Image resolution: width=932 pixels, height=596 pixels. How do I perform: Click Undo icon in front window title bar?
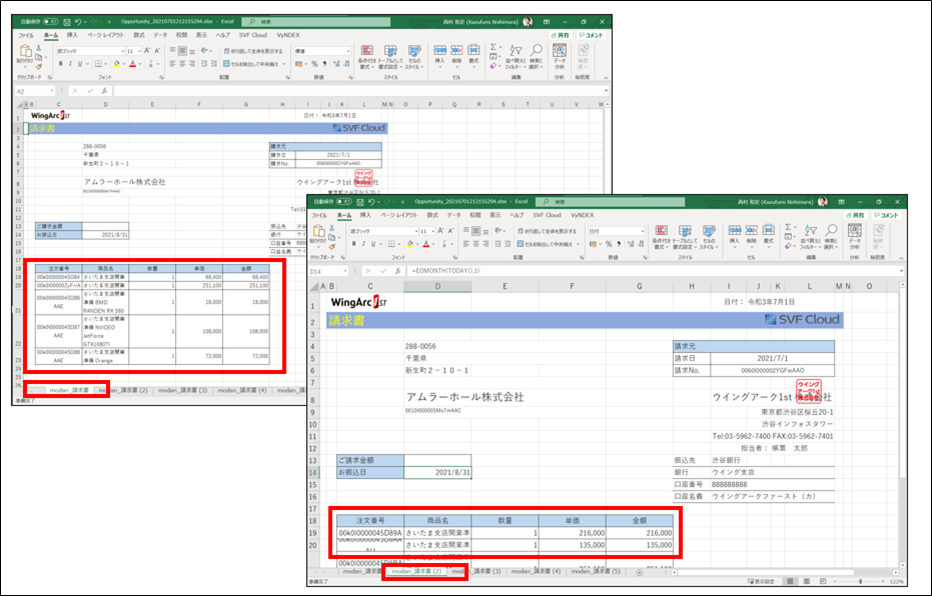click(x=371, y=202)
